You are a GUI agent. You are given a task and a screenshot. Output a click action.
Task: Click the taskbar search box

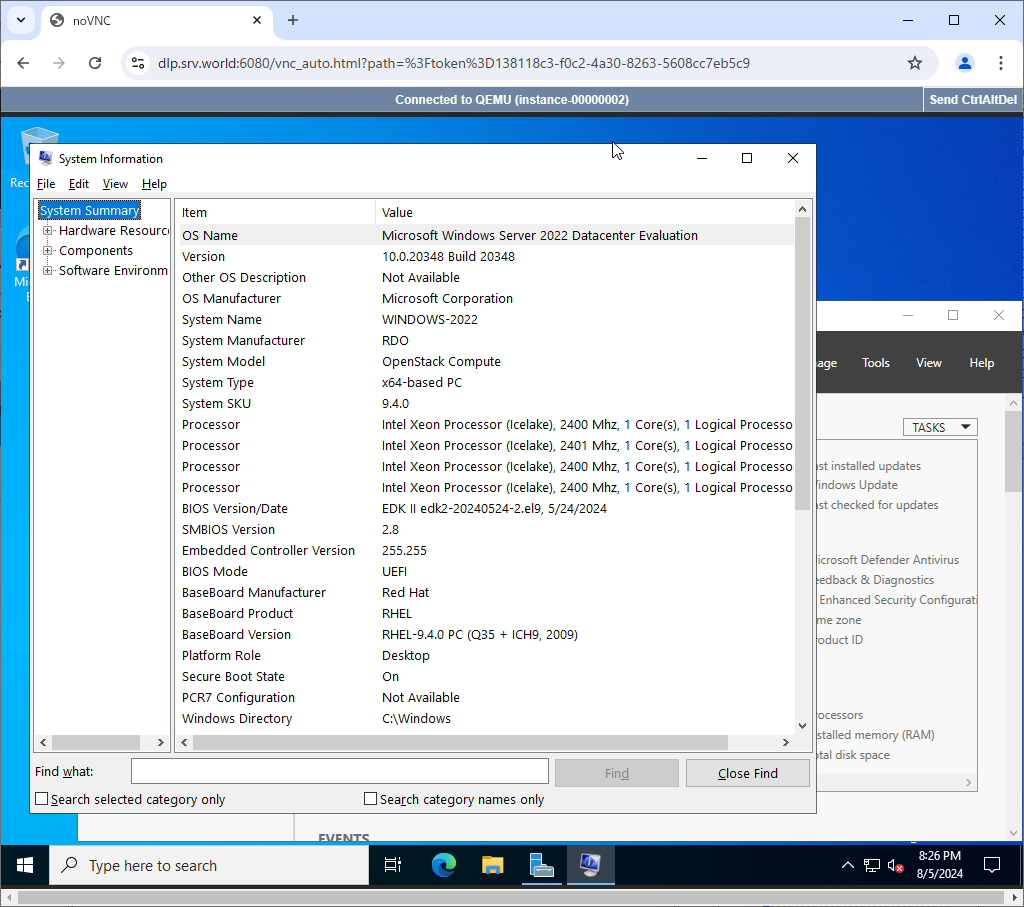pos(209,865)
